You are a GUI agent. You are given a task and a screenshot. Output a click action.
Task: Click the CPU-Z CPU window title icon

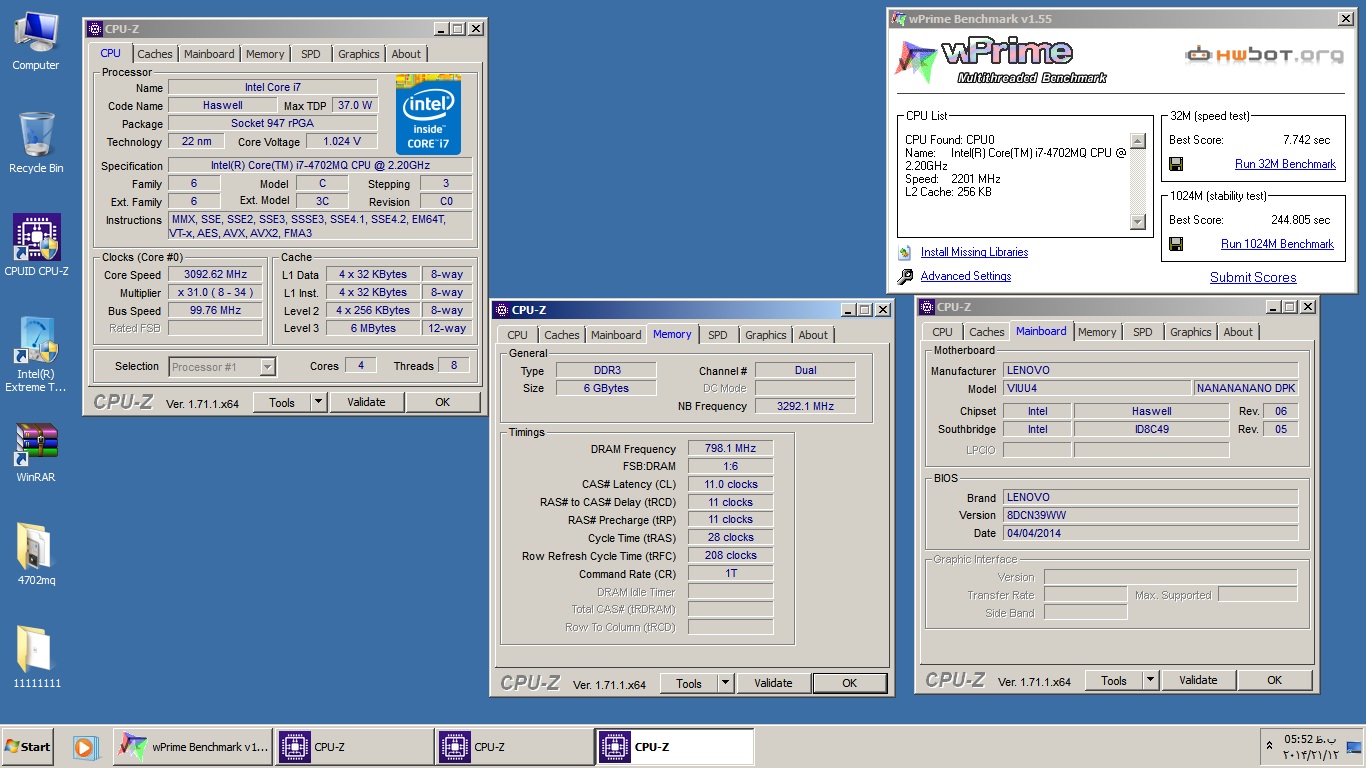(x=95, y=29)
